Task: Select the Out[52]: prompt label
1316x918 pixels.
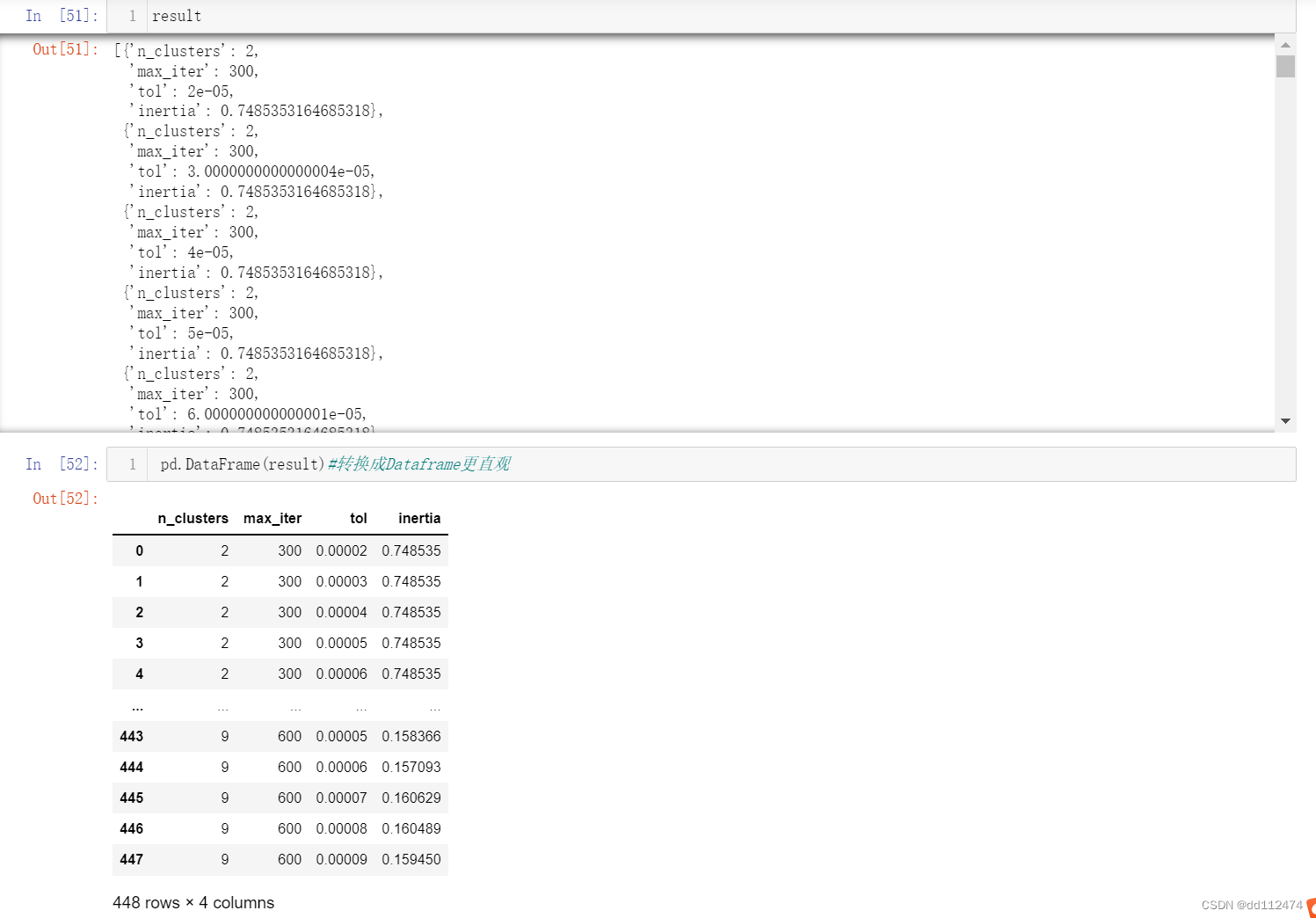Action: point(66,499)
